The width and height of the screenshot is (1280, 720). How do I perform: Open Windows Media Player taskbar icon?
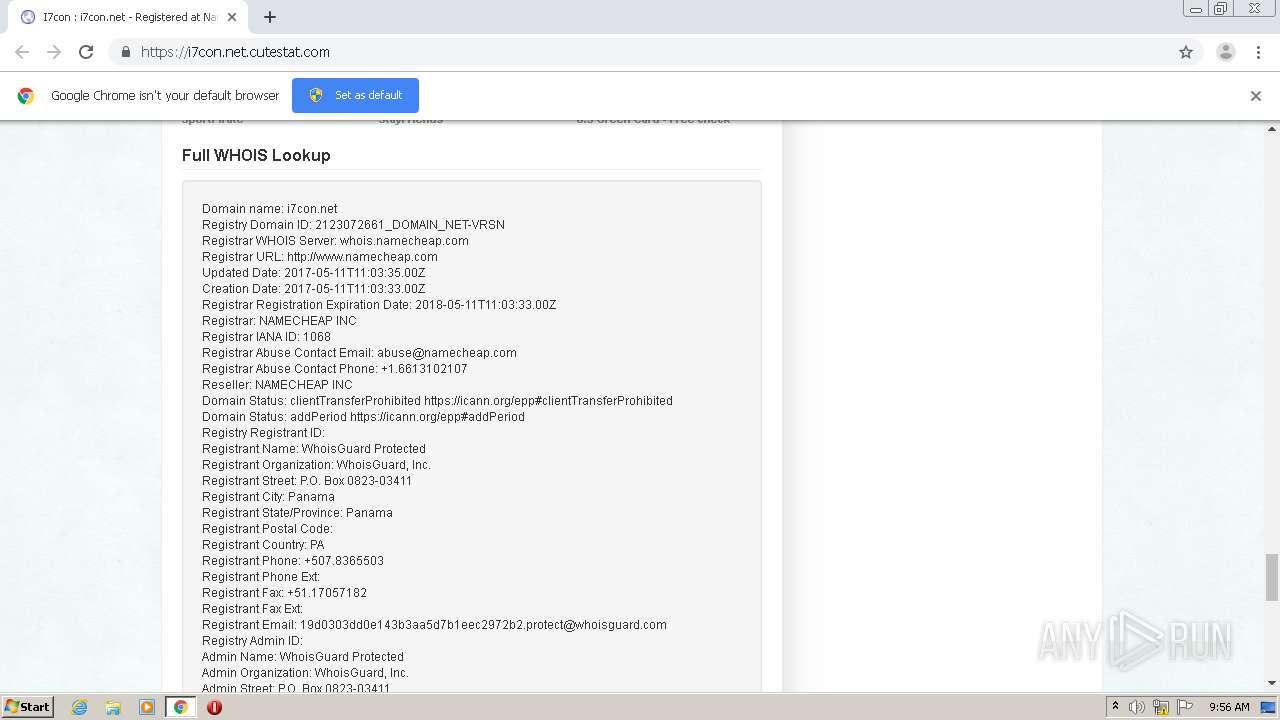147,707
